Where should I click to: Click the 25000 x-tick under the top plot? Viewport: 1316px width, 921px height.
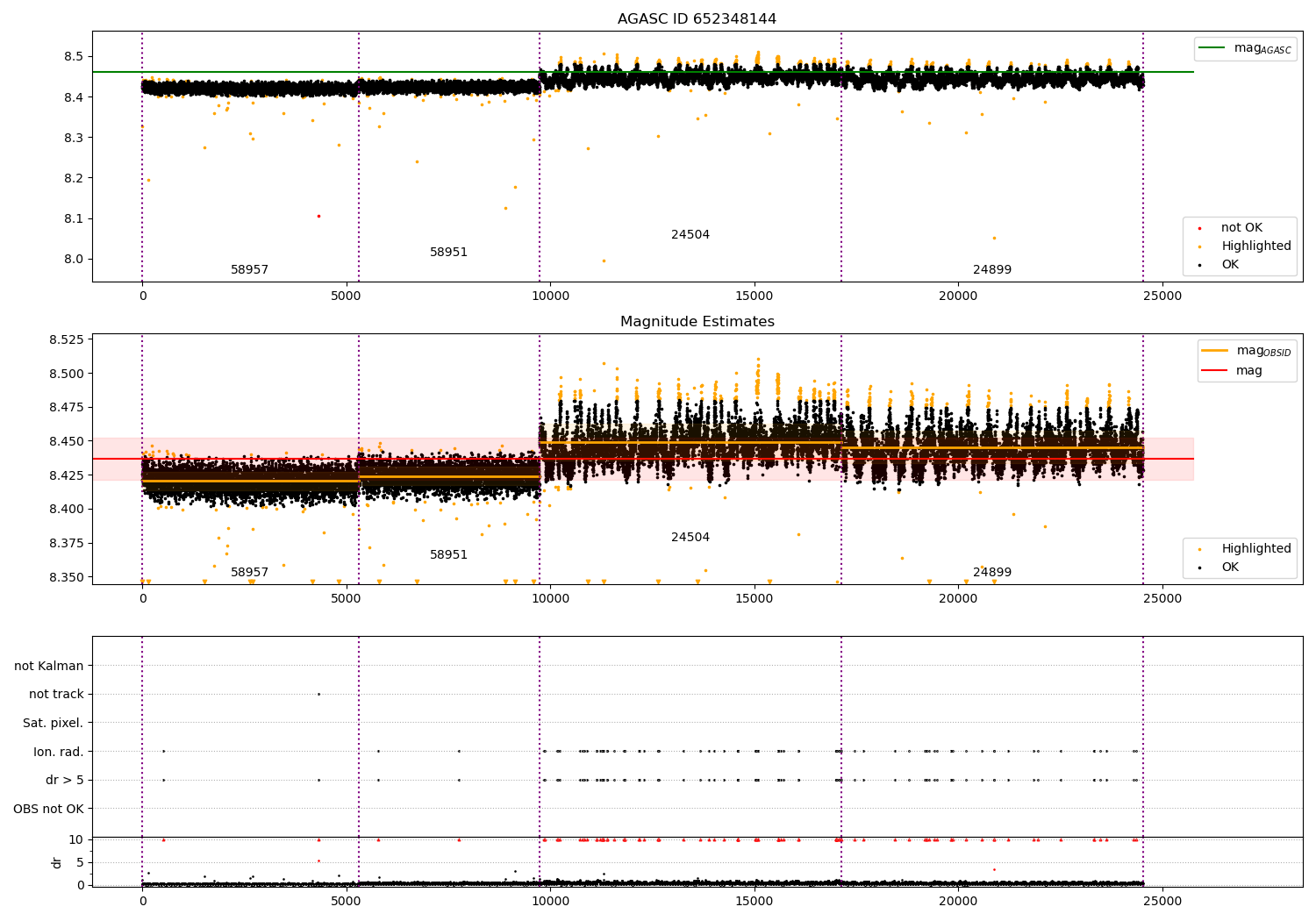click(x=1162, y=296)
